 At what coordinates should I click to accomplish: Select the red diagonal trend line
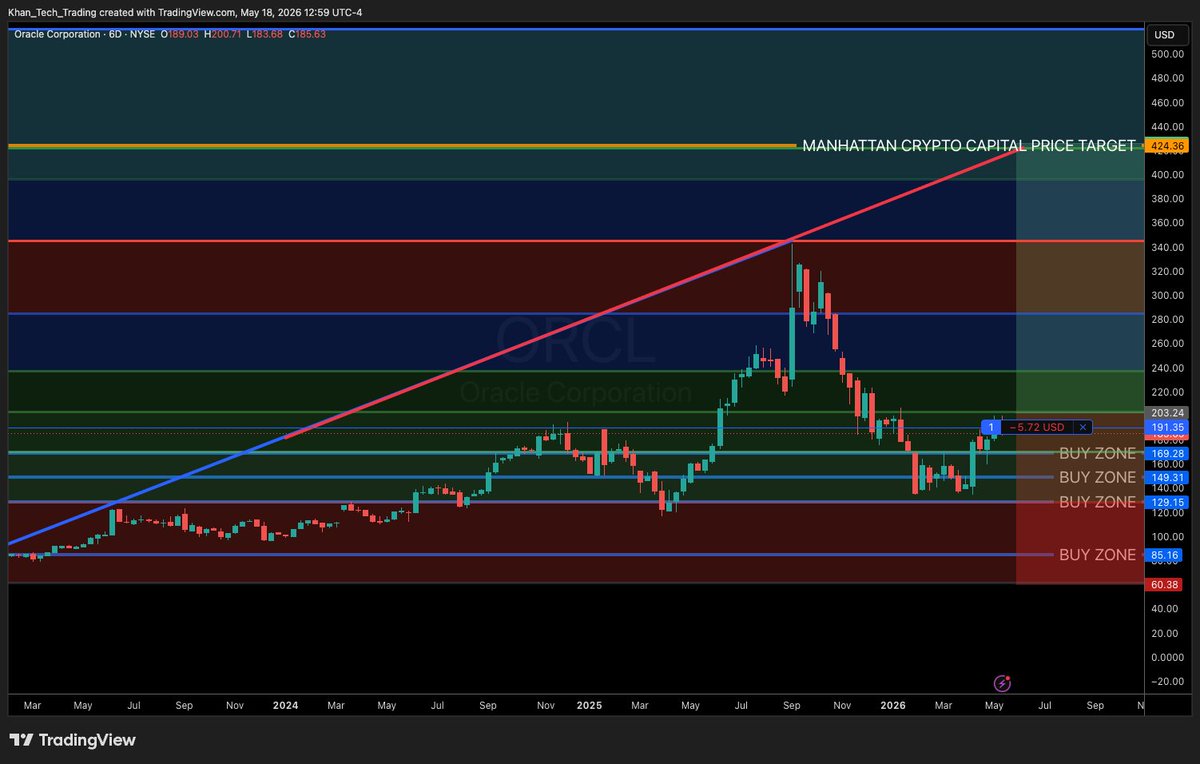(650, 294)
